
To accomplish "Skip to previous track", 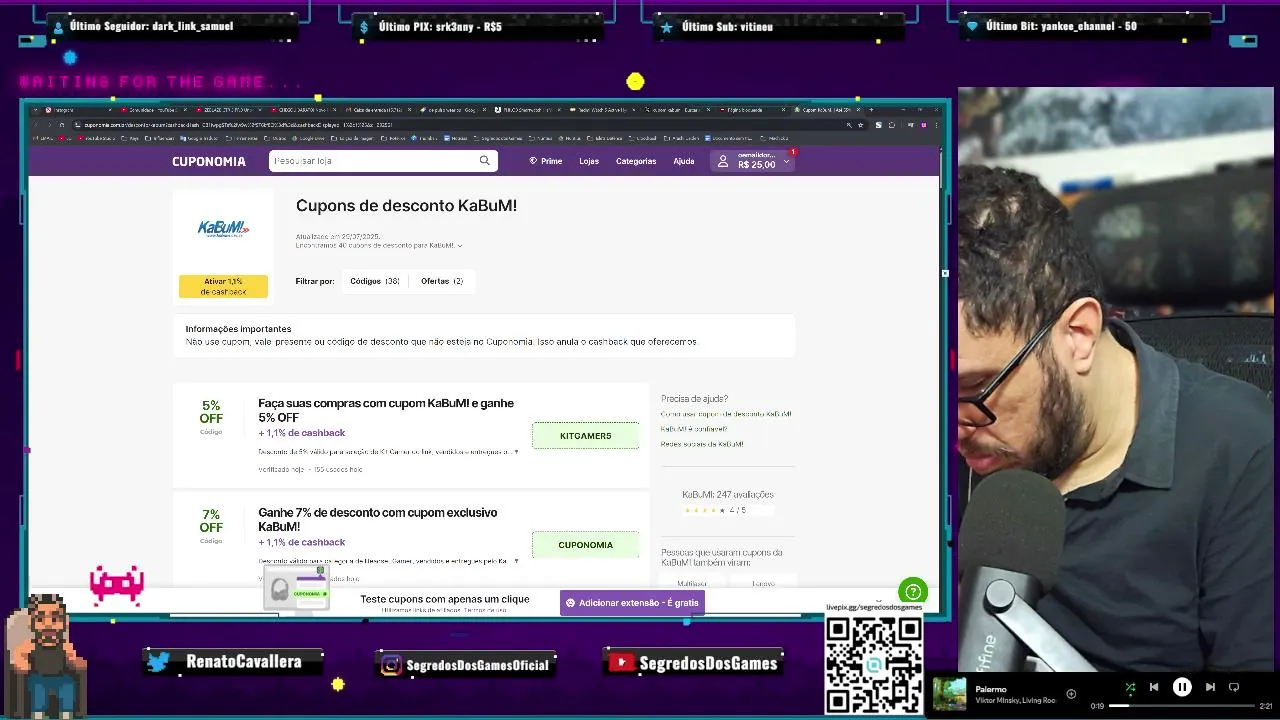I will click(x=1154, y=687).
